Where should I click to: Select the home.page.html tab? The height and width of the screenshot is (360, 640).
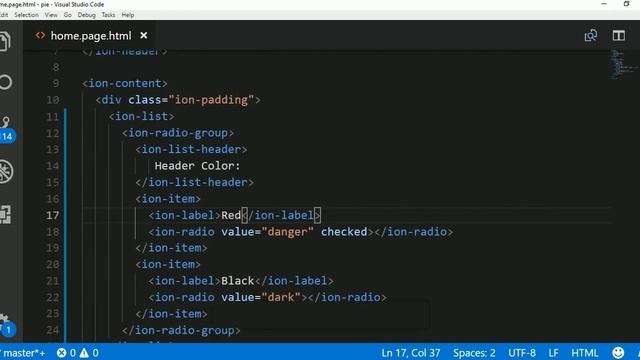click(91, 36)
